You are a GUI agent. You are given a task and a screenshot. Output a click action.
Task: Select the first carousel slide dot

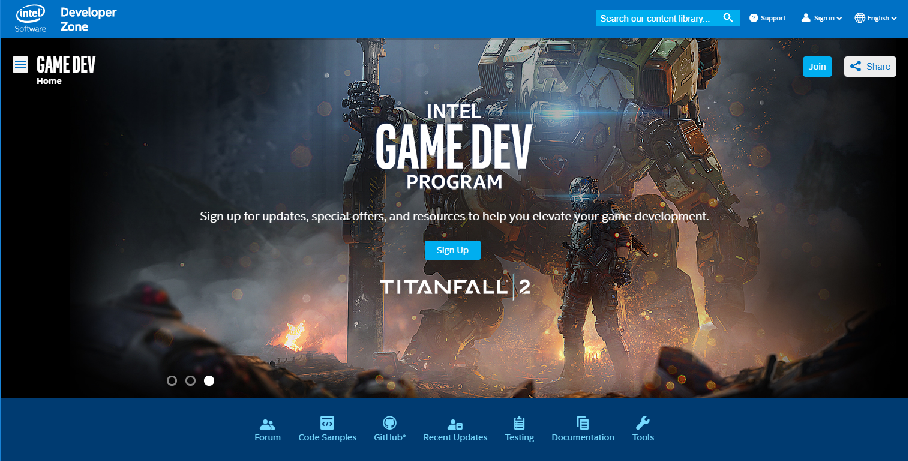coord(172,380)
